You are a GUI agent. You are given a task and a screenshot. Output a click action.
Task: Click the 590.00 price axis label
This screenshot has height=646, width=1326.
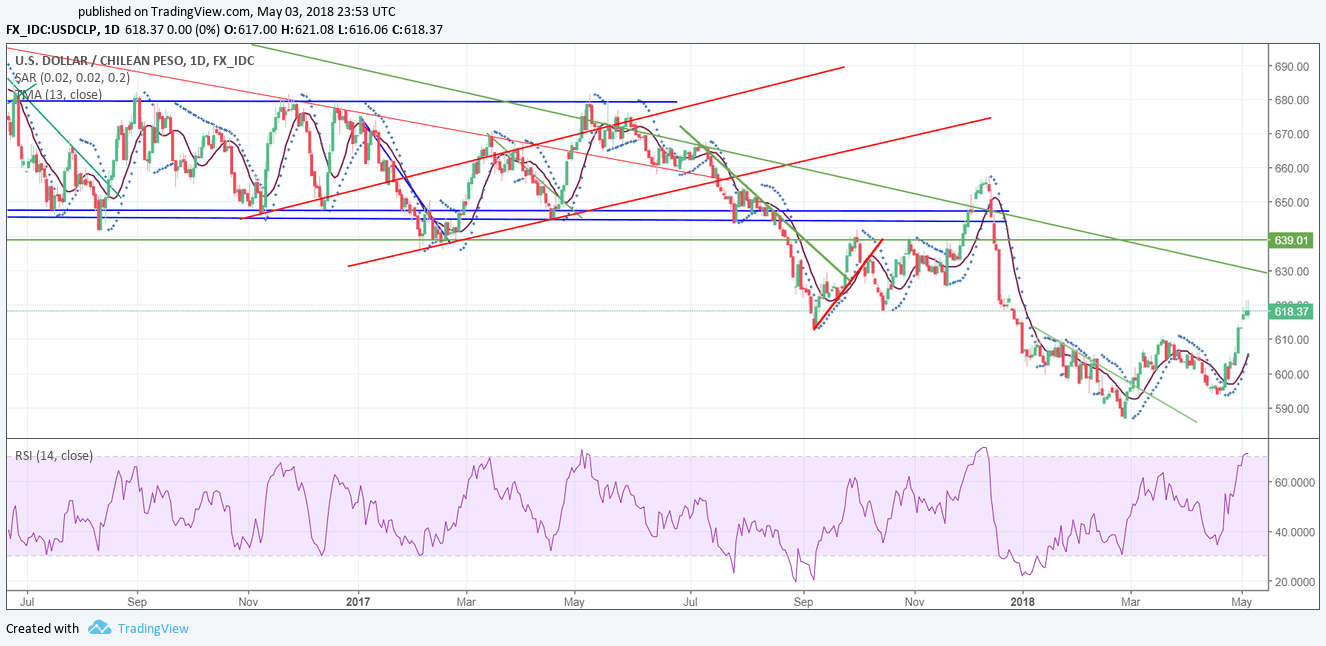tap(1292, 409)
